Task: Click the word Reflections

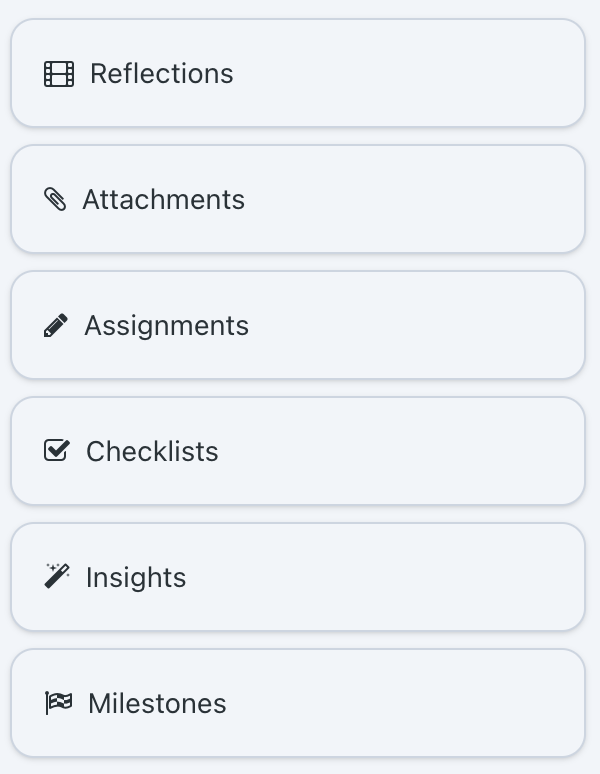Action: pyautogui.click(x=161, y=74)
